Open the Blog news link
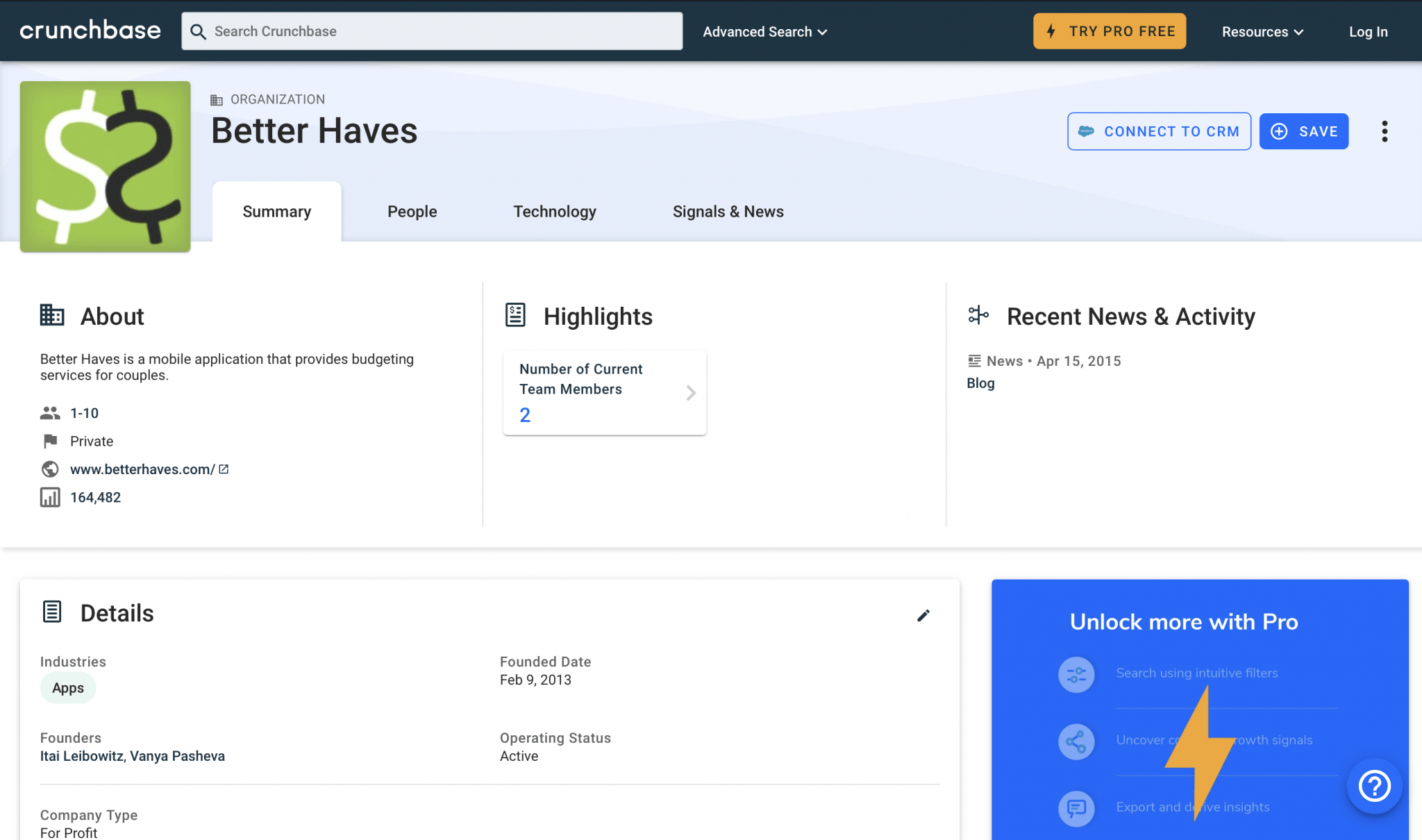The width and height of the screenshot is (1422, 840). (980, 383)
